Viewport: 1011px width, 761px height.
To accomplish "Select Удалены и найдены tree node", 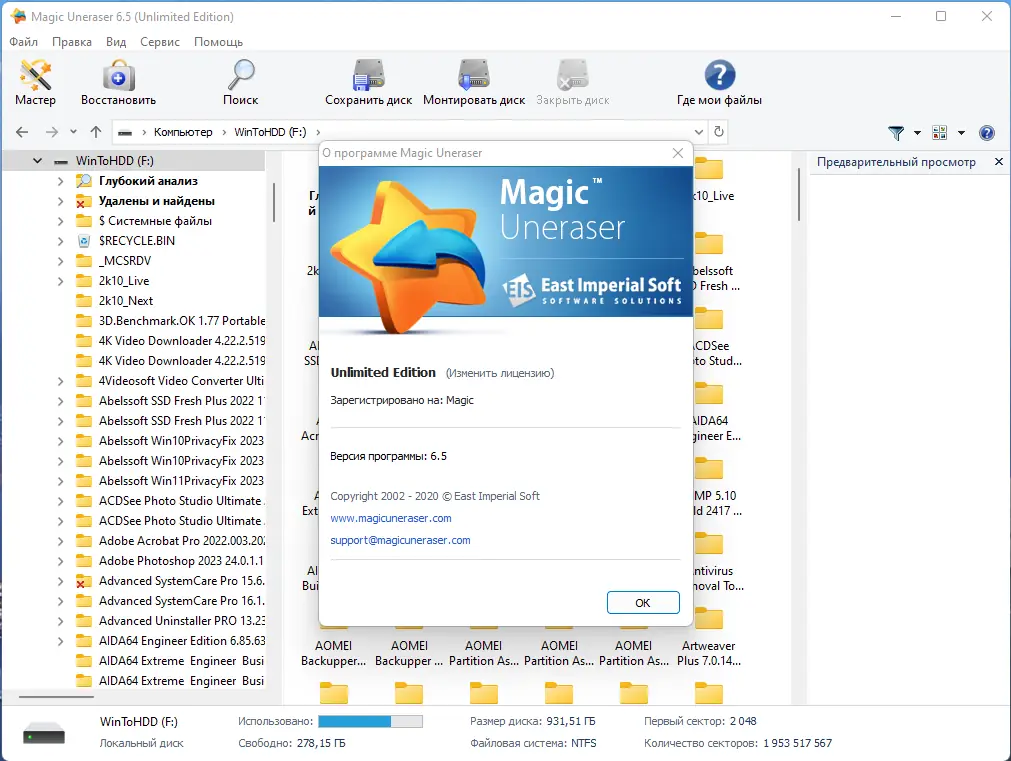I will point(157,201).
